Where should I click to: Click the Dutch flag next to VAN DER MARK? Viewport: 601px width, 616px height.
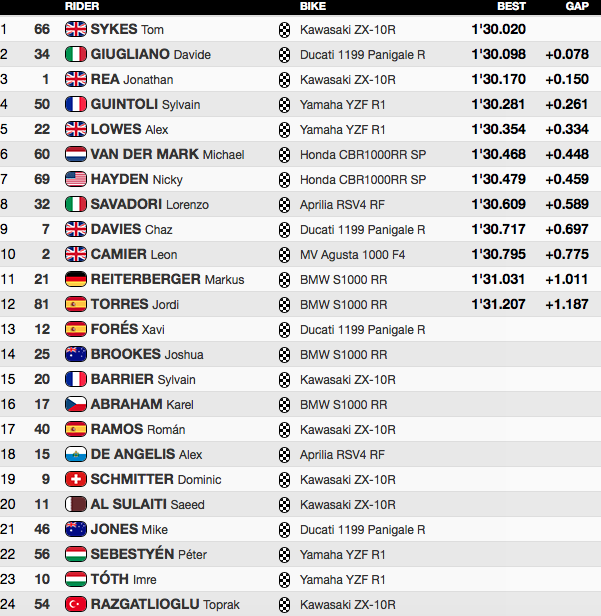[x=75, y=154]
